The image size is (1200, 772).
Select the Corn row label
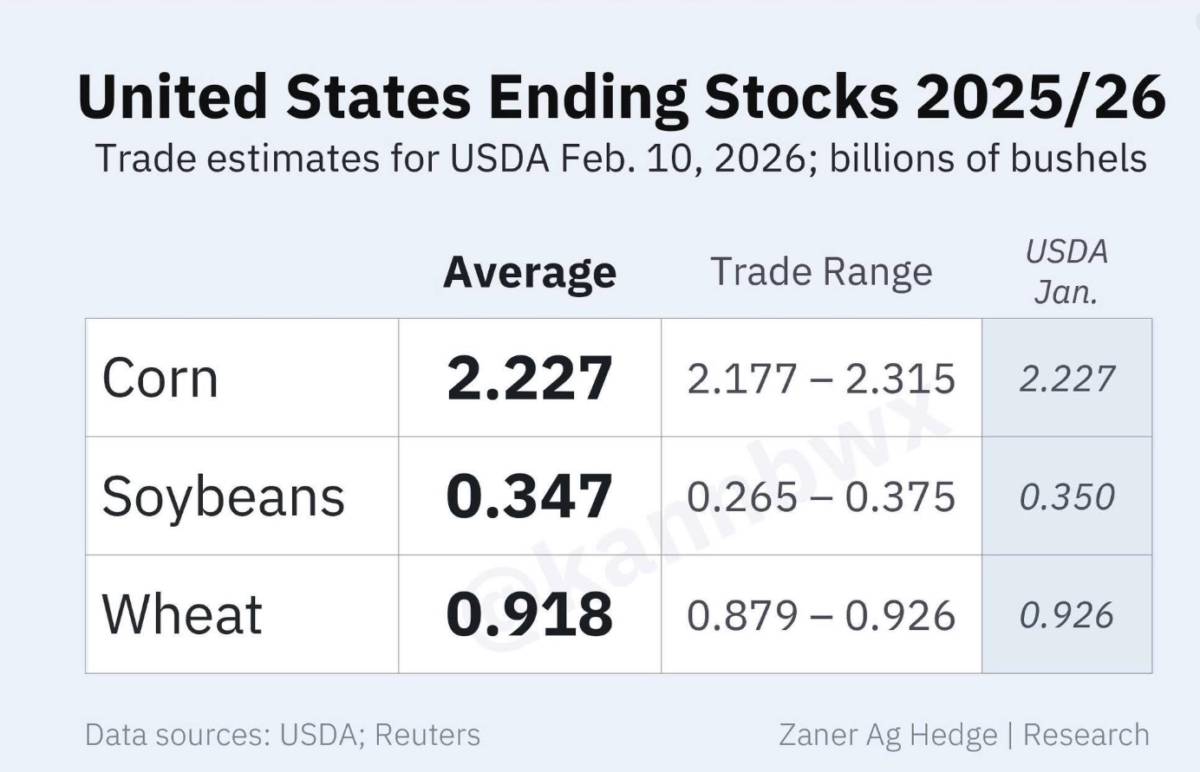160,379
